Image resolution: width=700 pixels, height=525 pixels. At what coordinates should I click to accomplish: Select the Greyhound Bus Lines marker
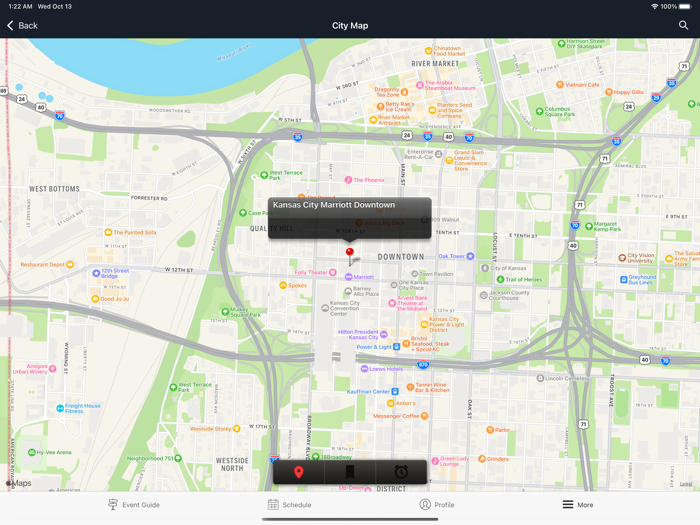624,279
